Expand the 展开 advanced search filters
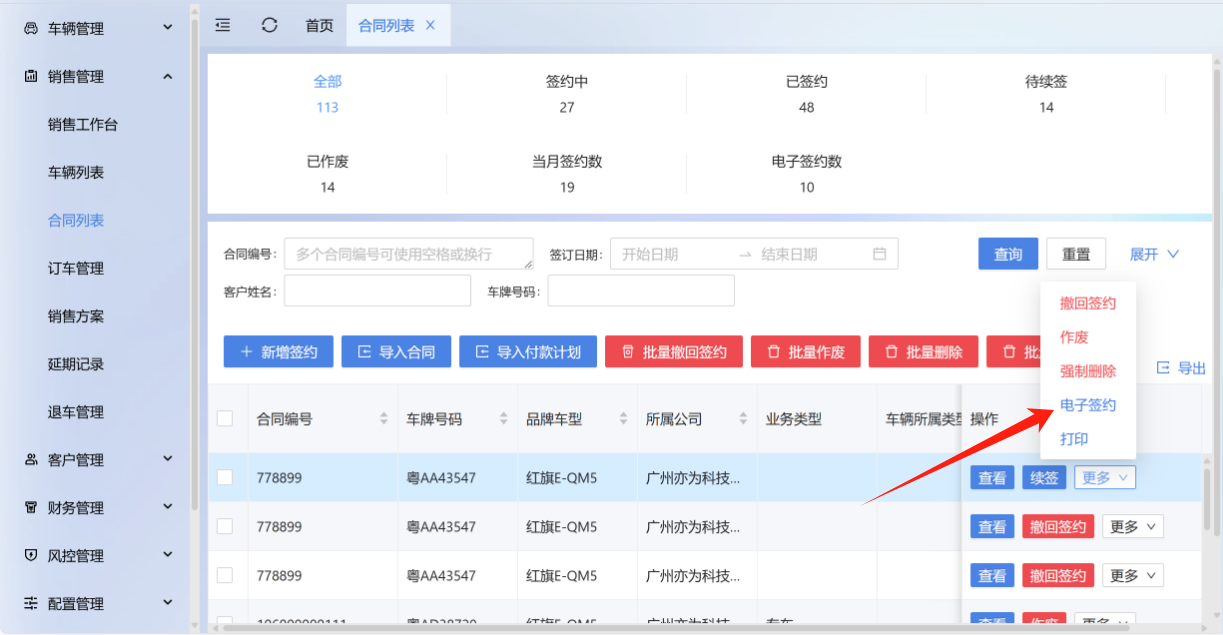 click(1154, 254)
